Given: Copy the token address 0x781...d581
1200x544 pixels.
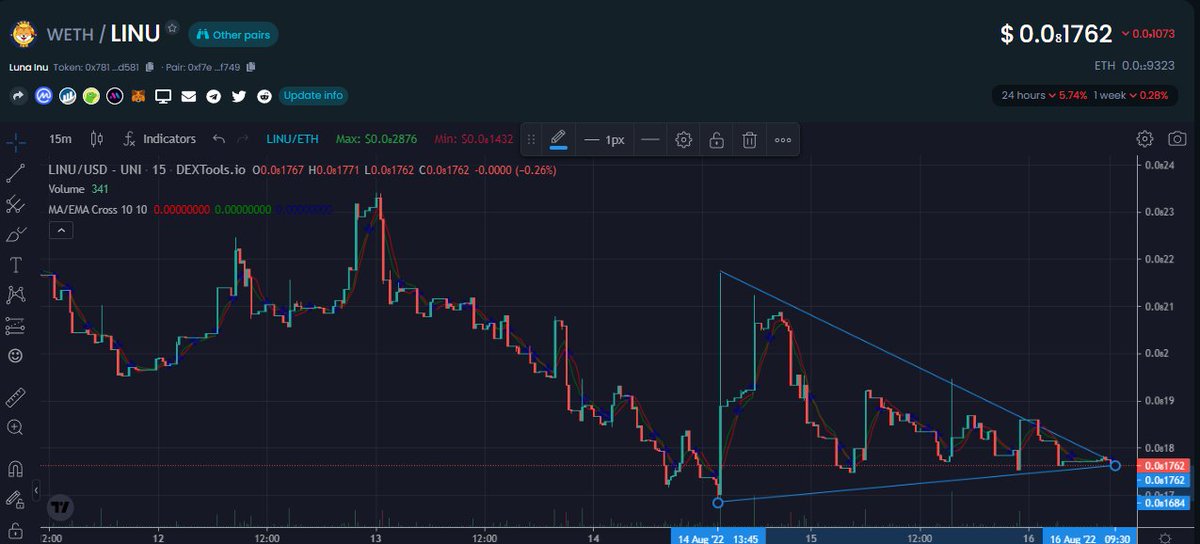Looking at the screenshot, I should [x=149, y=67].
